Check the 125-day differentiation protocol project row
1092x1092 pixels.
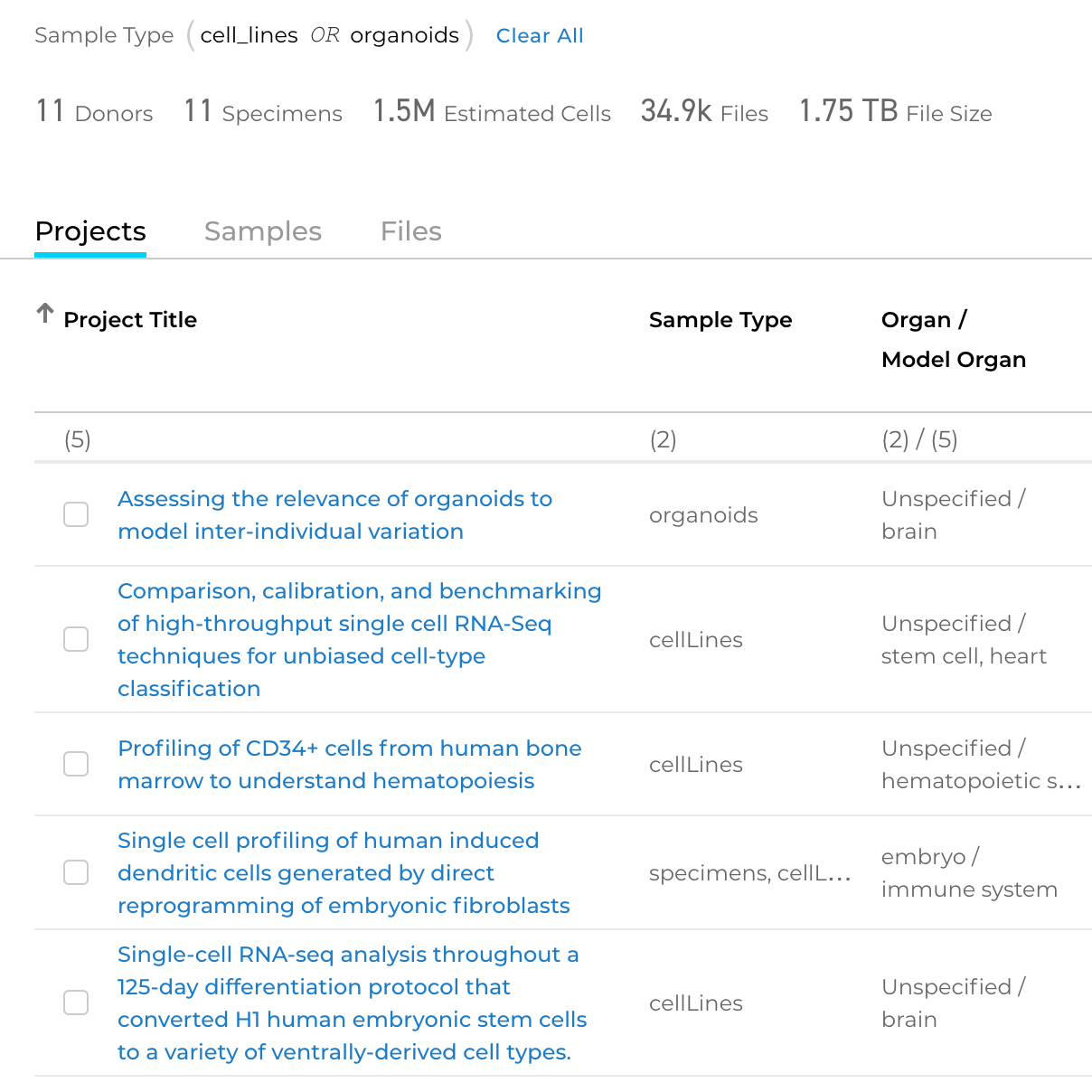[x=76, y=1003]
